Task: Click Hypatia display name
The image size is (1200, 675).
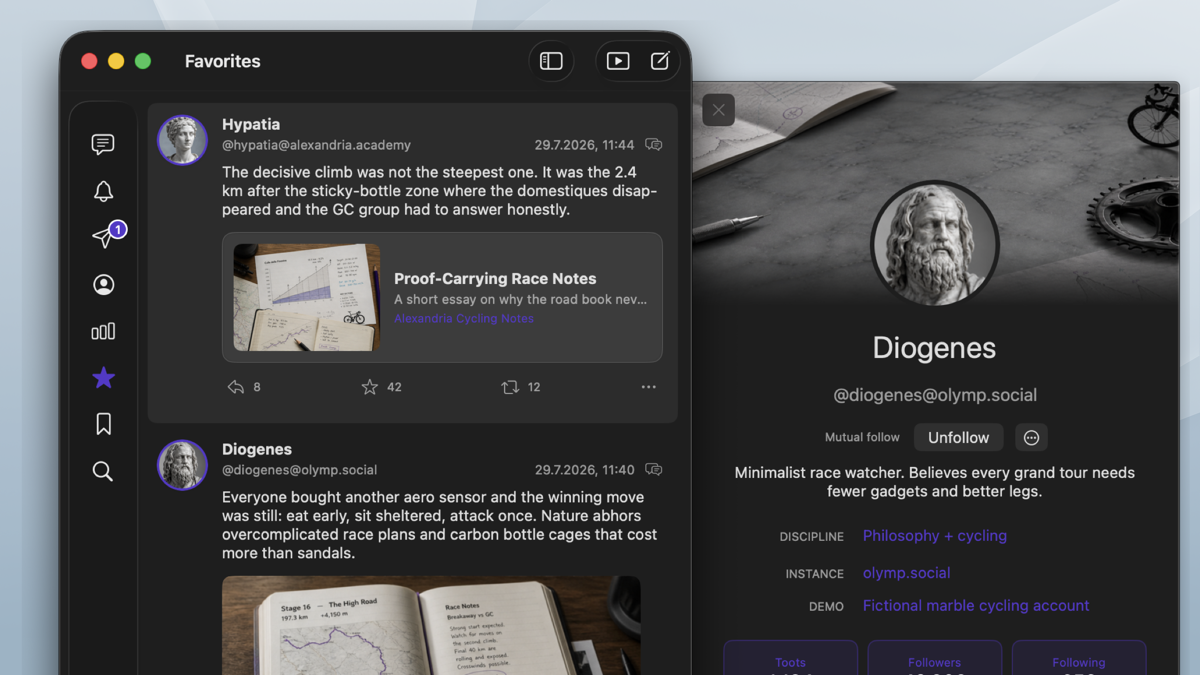Action: [x=251, y=125]
